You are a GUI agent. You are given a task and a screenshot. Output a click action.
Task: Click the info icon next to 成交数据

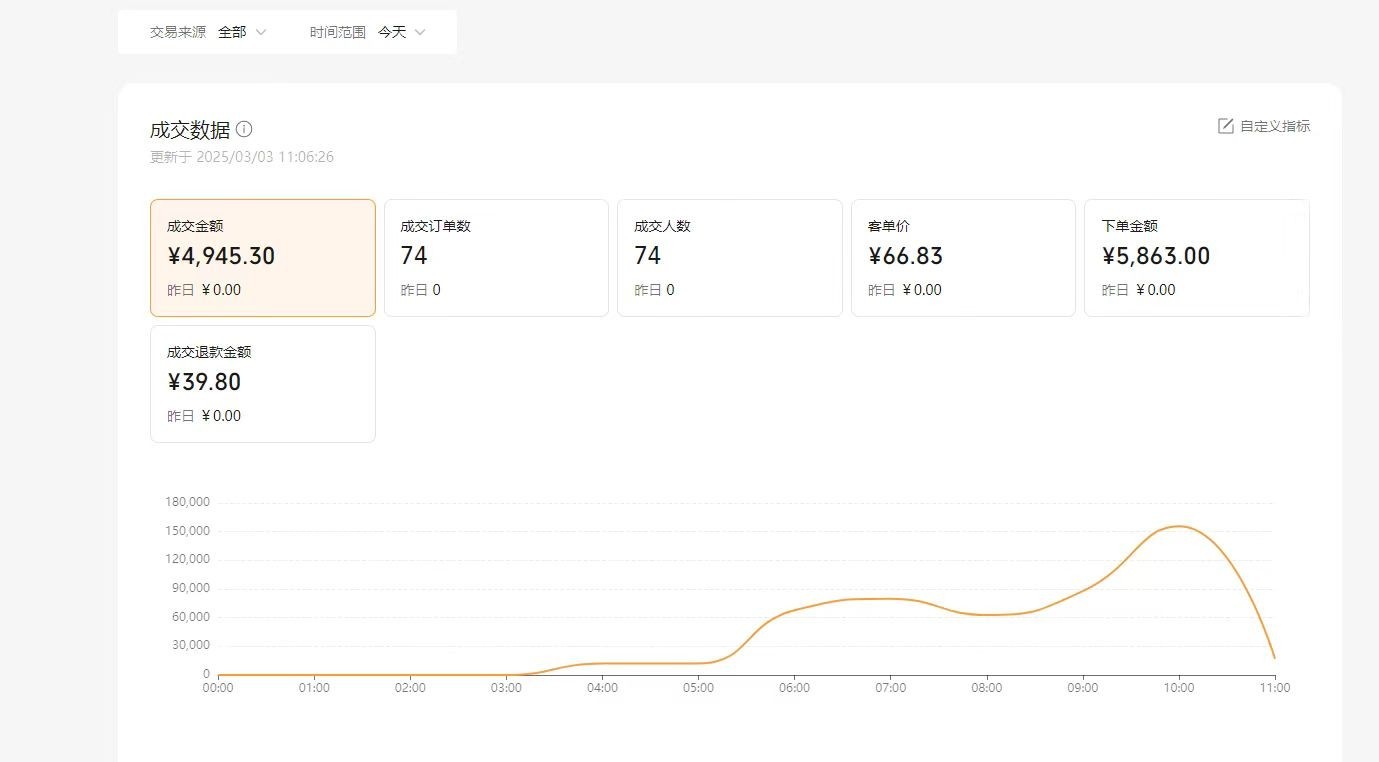(244, 129)
